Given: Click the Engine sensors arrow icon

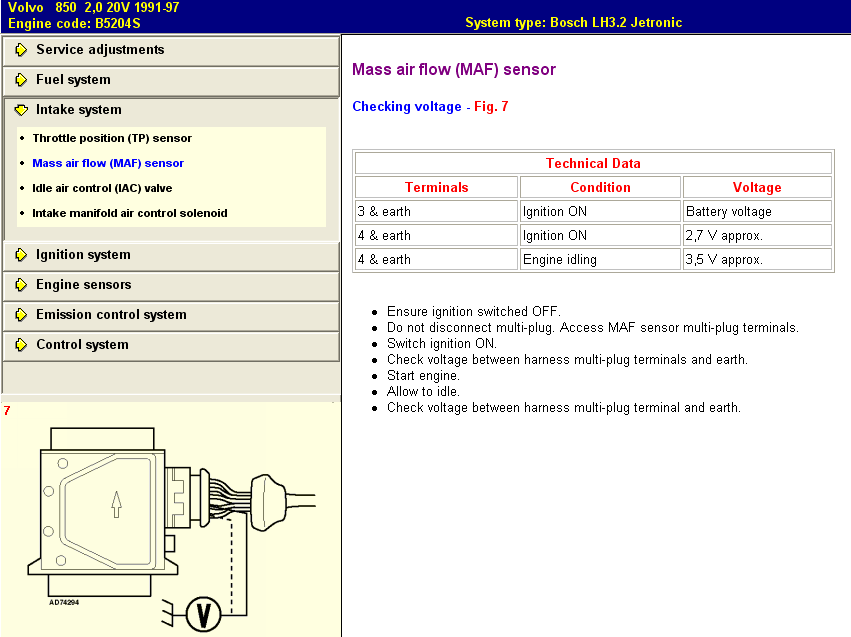Looking at the screenshot, I should [21, 285].
